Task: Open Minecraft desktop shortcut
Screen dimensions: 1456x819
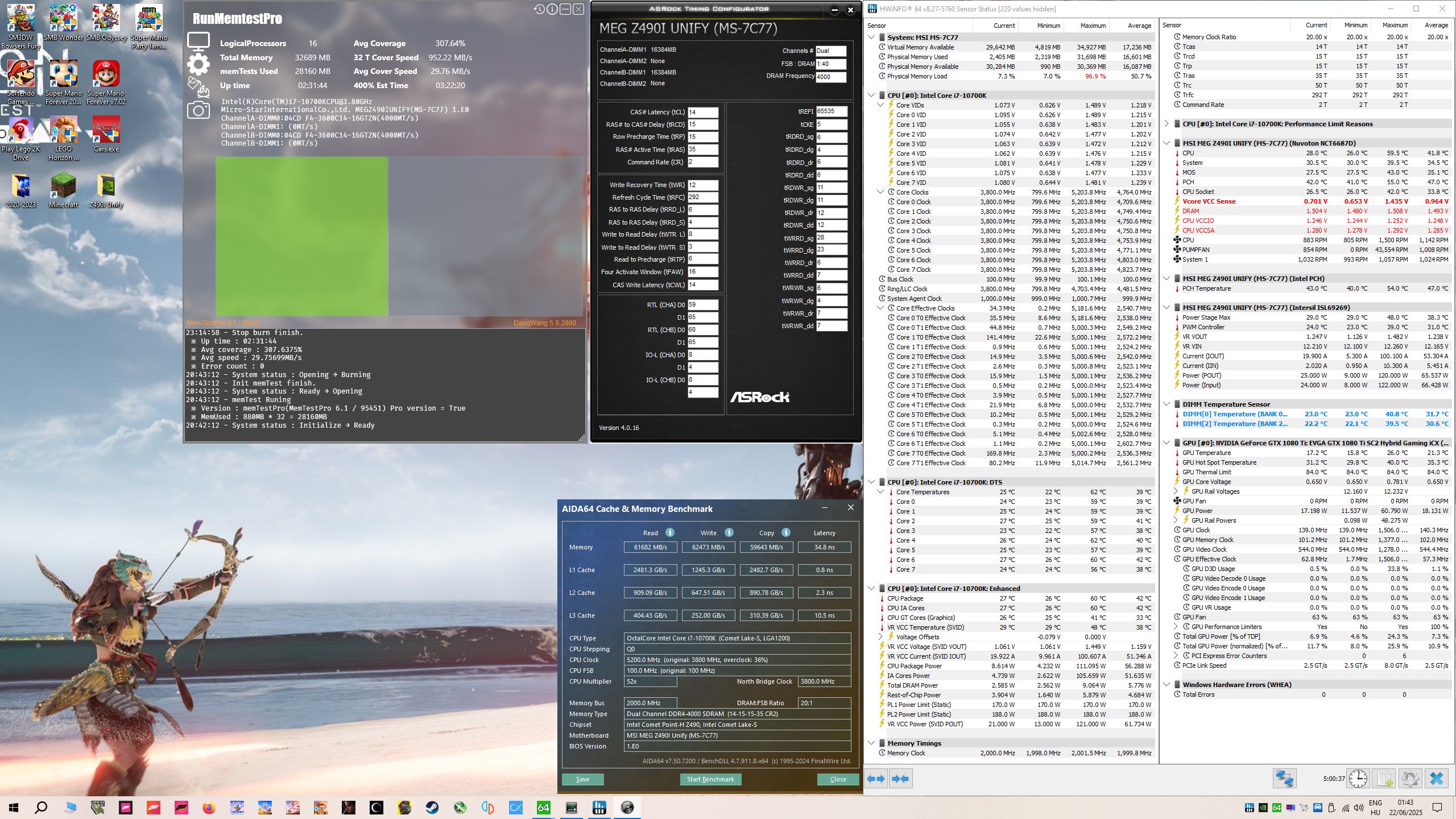Action: coord(64,191)
